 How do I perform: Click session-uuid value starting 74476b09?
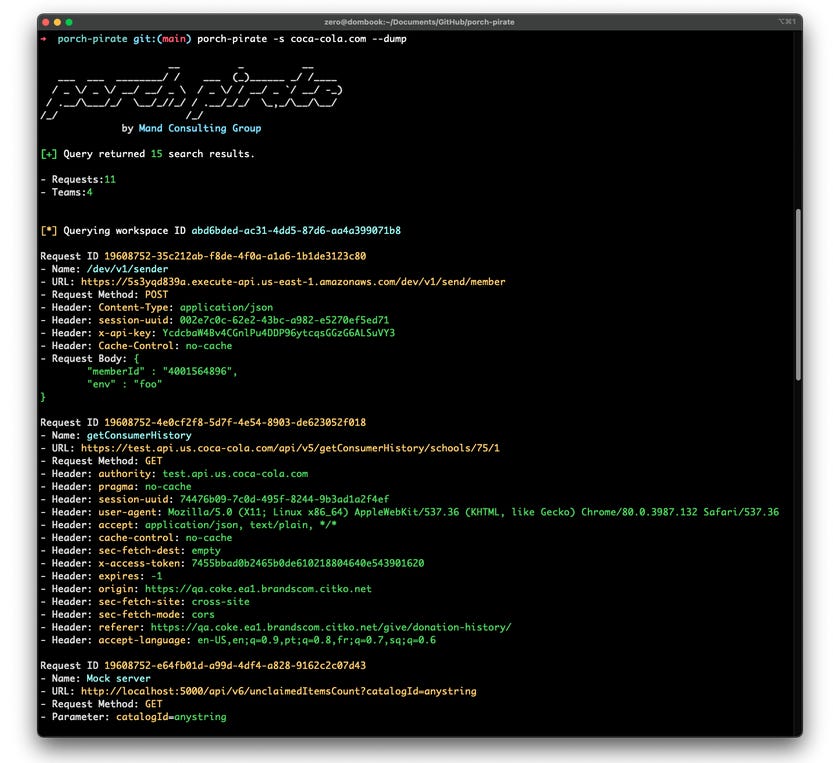point(284,499)
